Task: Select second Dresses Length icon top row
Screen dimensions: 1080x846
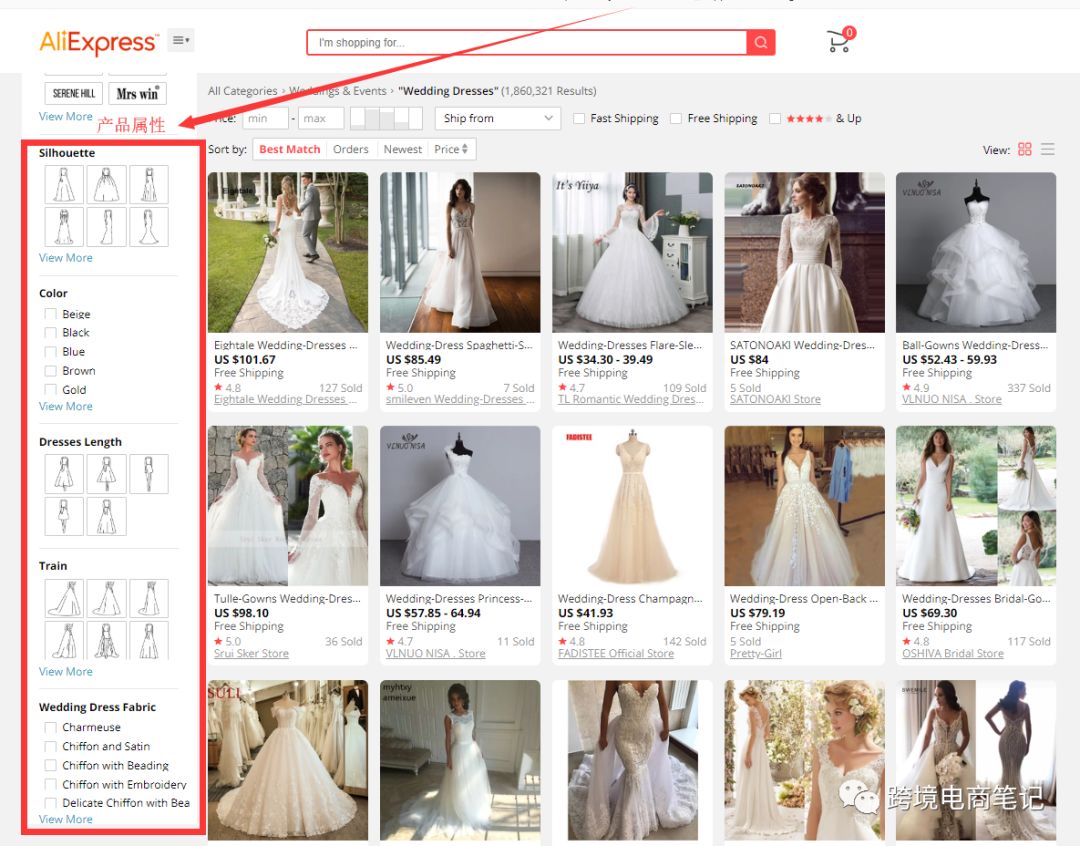Action: pos(107,474)
